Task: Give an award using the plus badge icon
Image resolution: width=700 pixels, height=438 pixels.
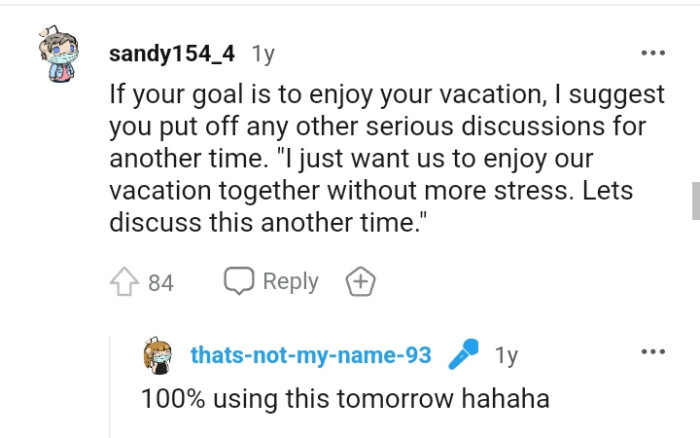Action: (360, 283)
